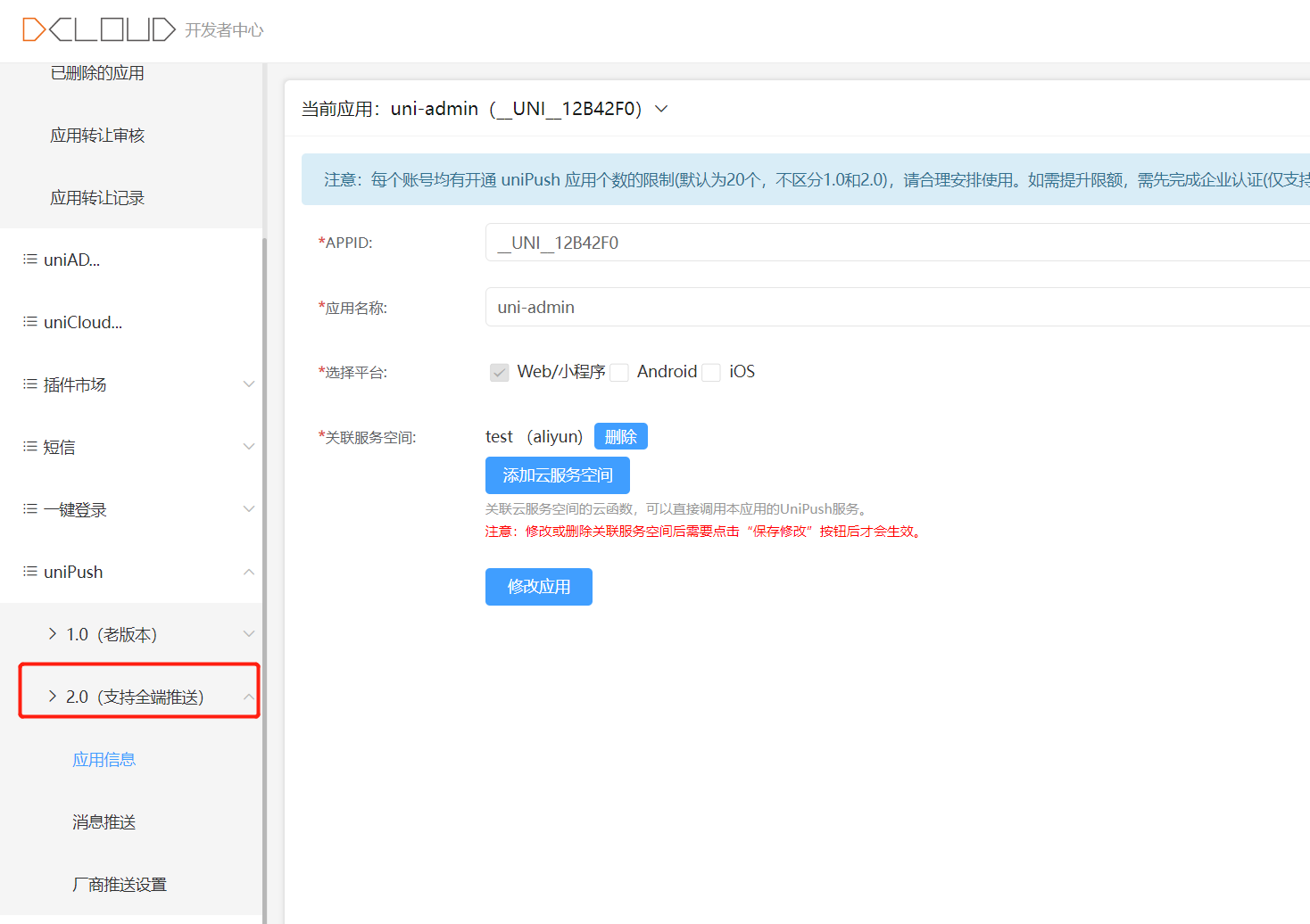Collapse the uniPush menu chevron
The height and width of the screenshot is (924, 1310).
coord(249,572)
